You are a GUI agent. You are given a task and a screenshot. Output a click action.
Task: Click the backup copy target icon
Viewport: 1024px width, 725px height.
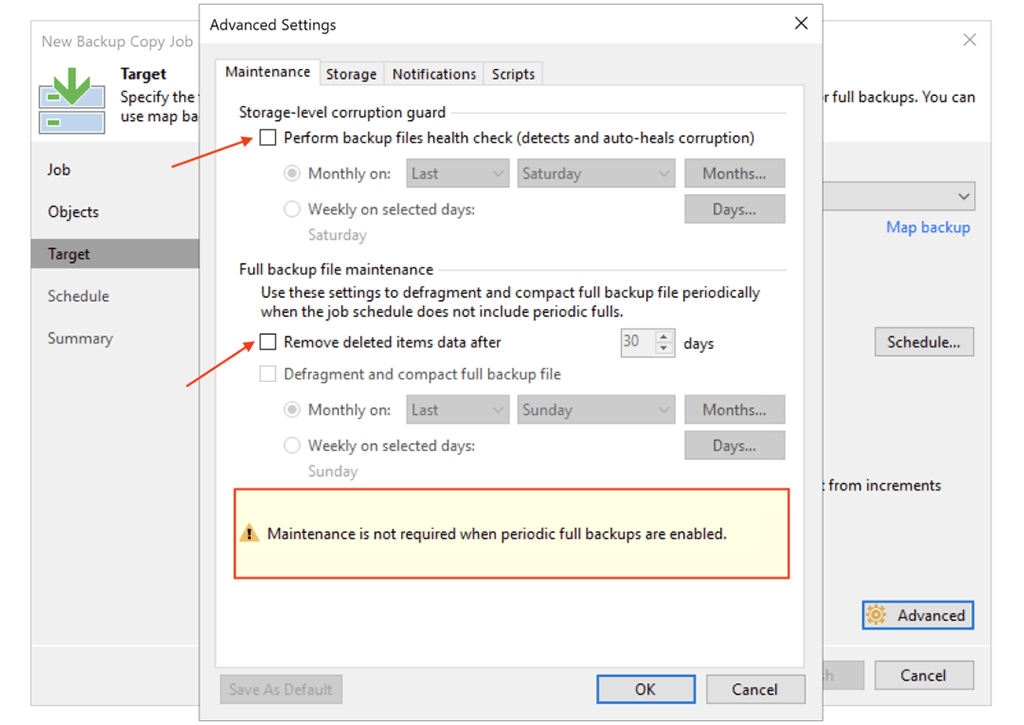click(72, 101)
